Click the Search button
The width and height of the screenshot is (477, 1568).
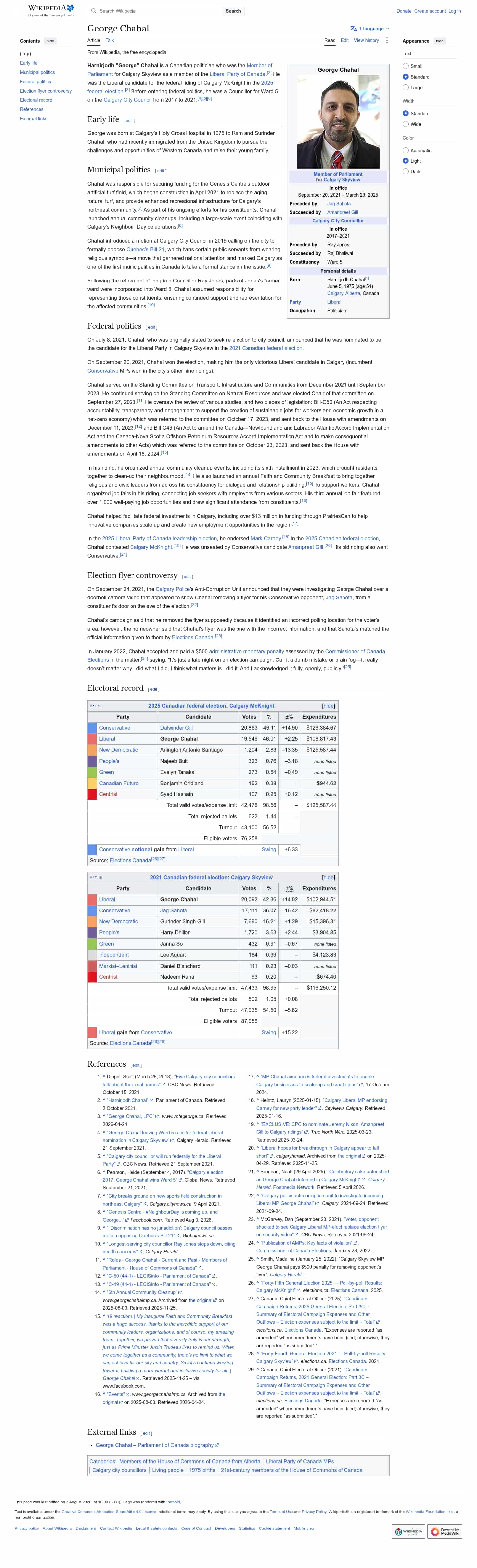(x=233, y=11)
